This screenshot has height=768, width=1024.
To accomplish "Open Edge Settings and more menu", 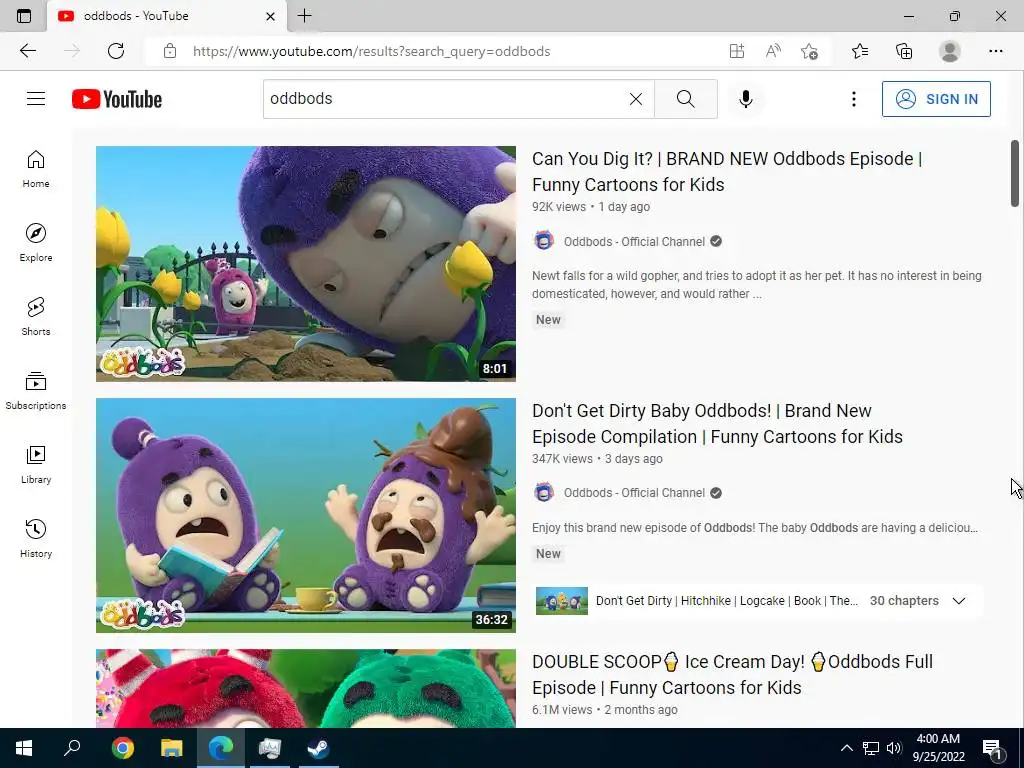I will click(x=995, y=51).
